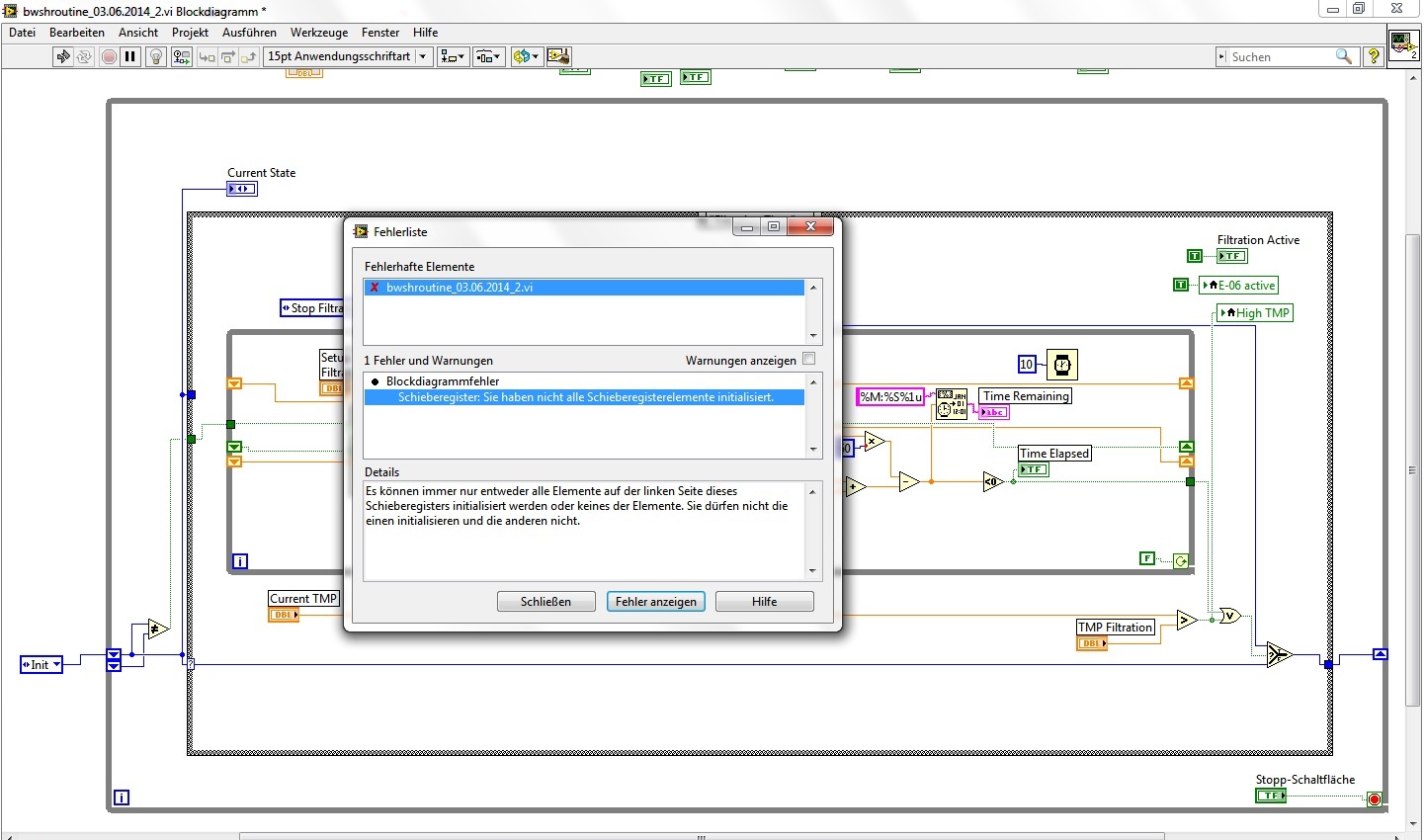This screenshot has width=1425, height=840.
Task: Click the Schließen button in Fehlerliste
Action: pyautogui.click(x=545, y=601)
